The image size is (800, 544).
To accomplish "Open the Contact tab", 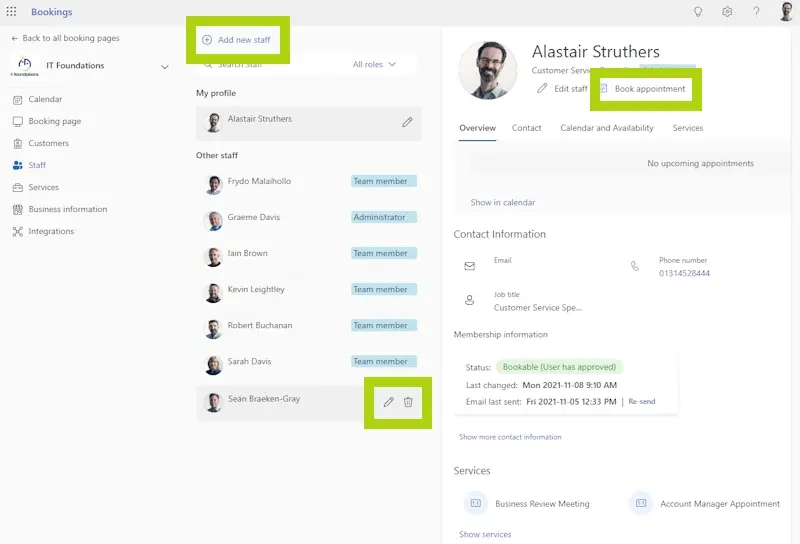I will coord(526,128).
